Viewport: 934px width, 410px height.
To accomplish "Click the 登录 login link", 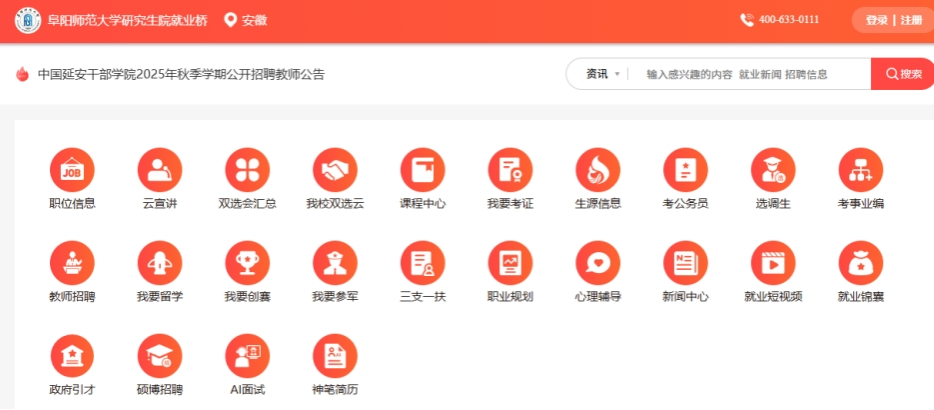I will pyautogui.click(x=877, y=20).
